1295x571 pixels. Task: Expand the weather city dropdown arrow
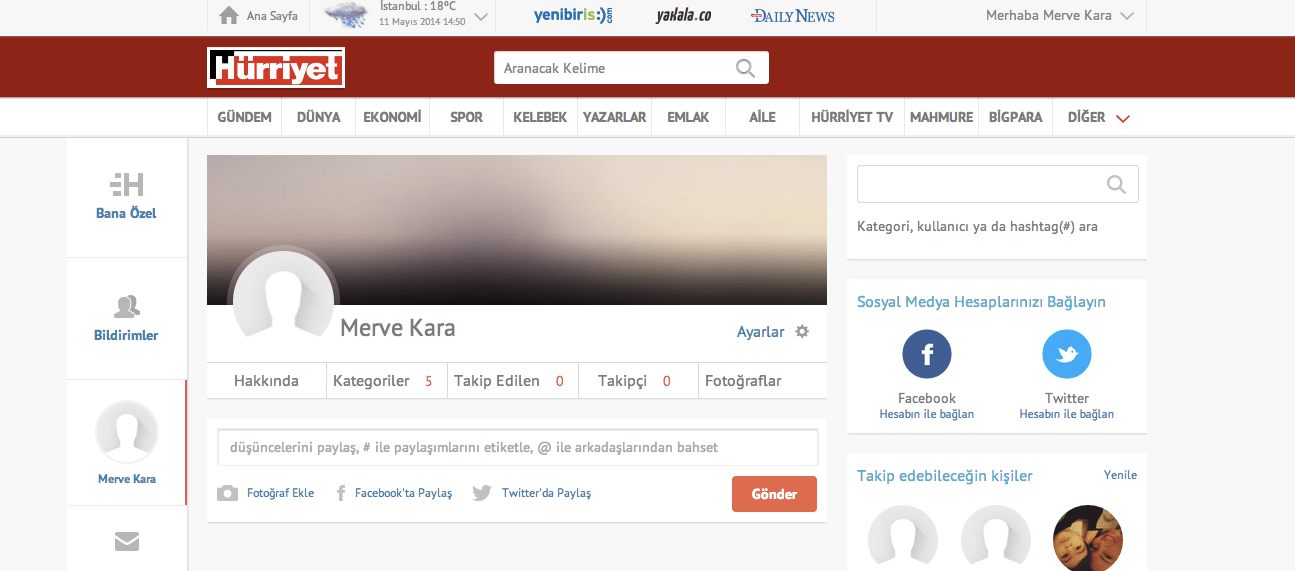tap(480, 16)
